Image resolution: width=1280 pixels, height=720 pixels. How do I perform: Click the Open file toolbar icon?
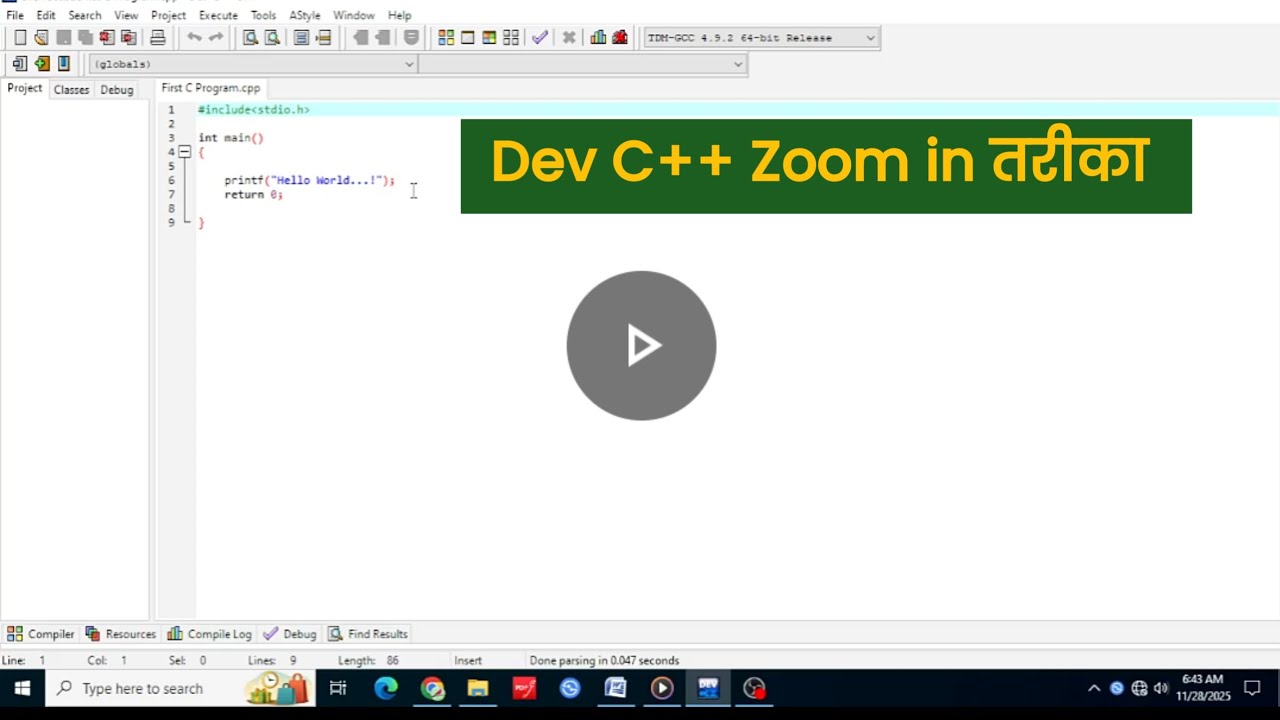point(41,38)
